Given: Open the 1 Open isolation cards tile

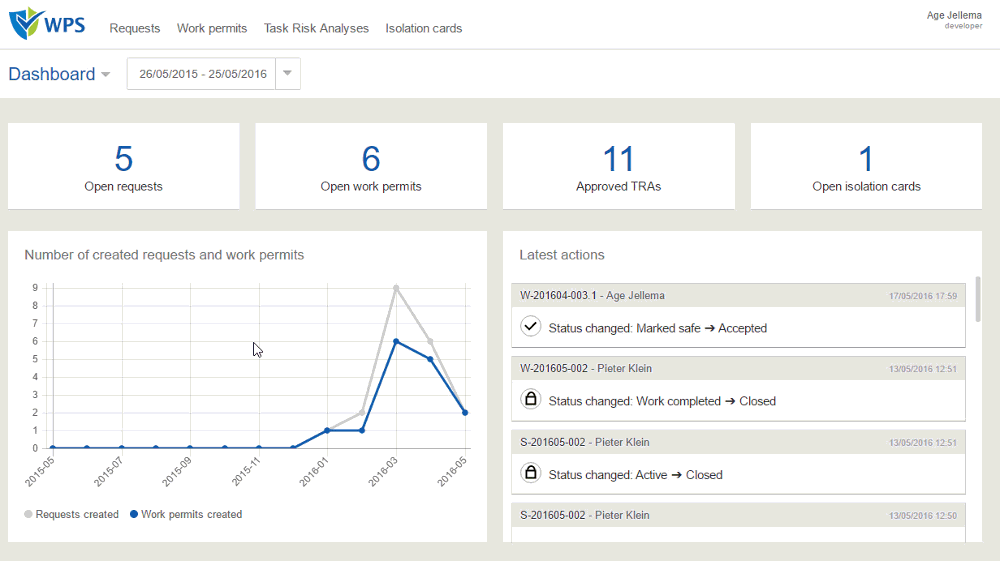Looking at the screenshot, I should point(866,166).
